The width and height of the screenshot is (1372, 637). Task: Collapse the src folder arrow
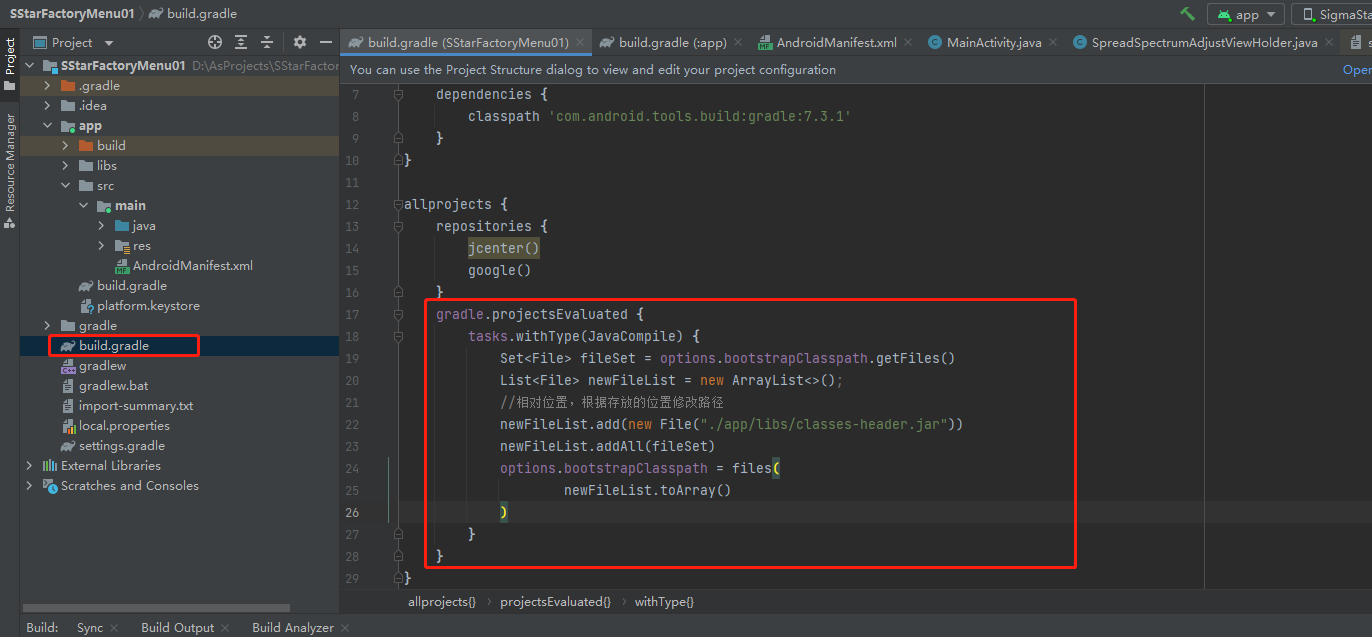[65, 186]
